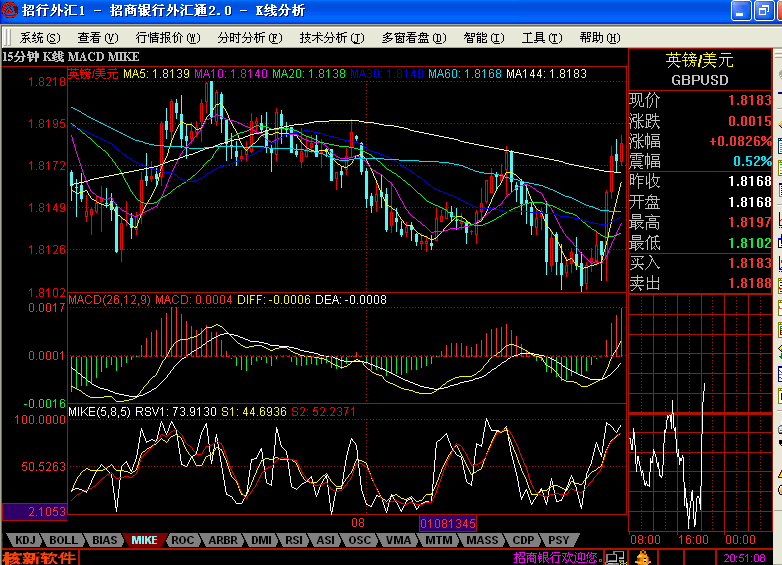The image size is (782, 565).
Task: Click the 20:51:08 clock in status bar
Action: tap(744, 558)
